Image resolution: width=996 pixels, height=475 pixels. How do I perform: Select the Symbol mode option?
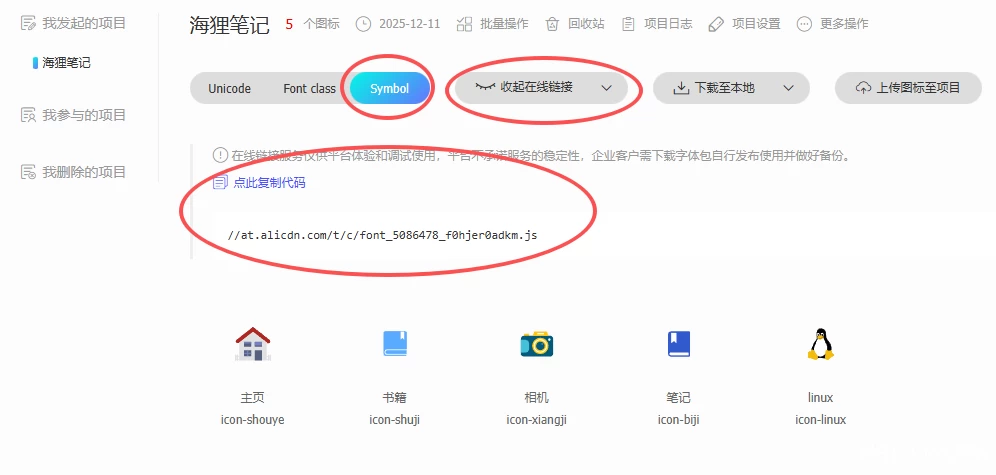point(389,89)
